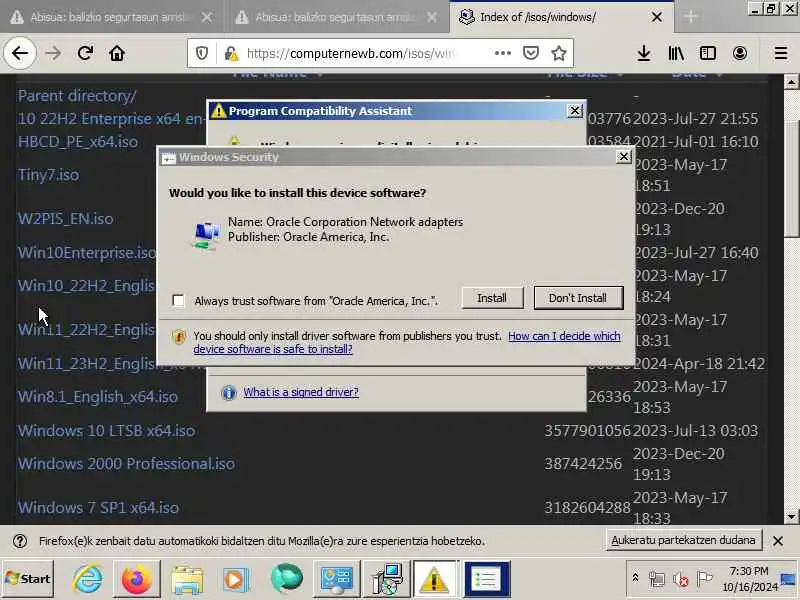Open the HBCD_PE_x64.iso link
Image resolution: width=800 pixels, height=600 pixels.
click(78, 142)
